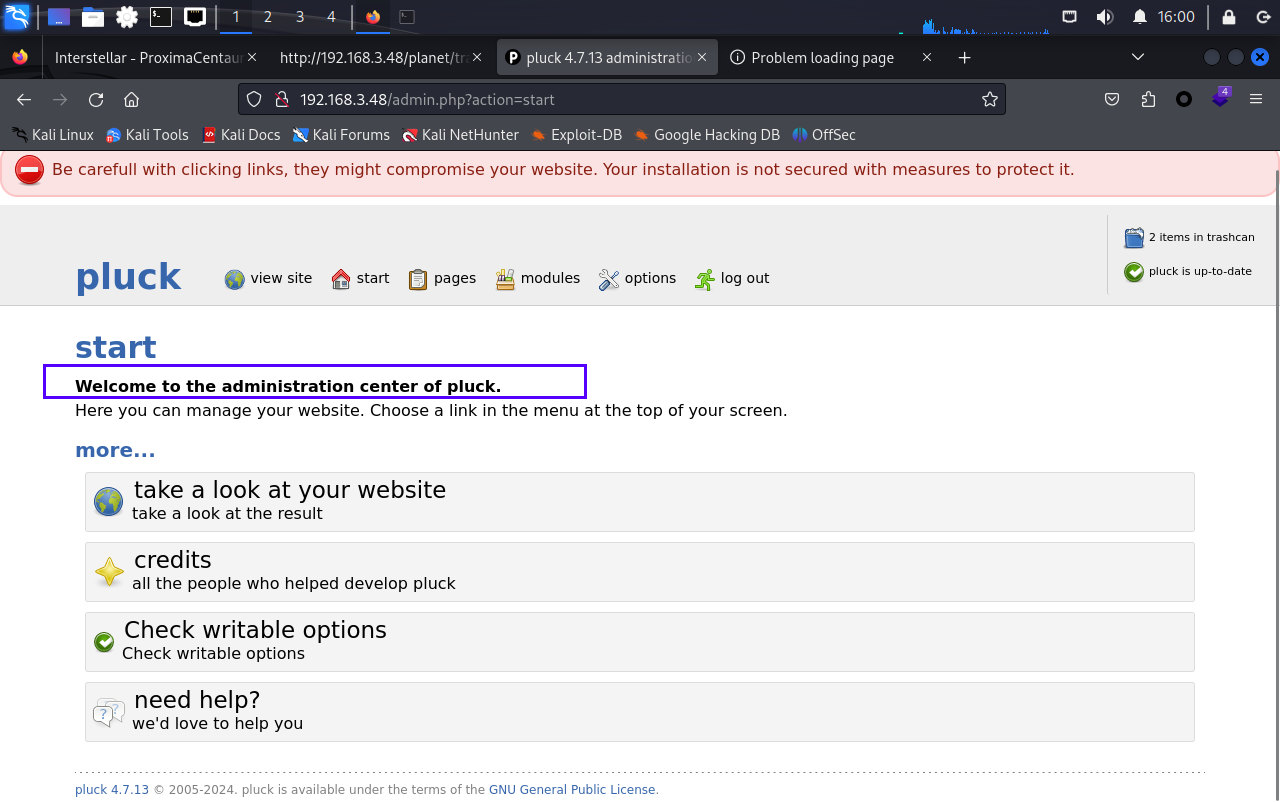Go back to previous page

click(24, 99)
